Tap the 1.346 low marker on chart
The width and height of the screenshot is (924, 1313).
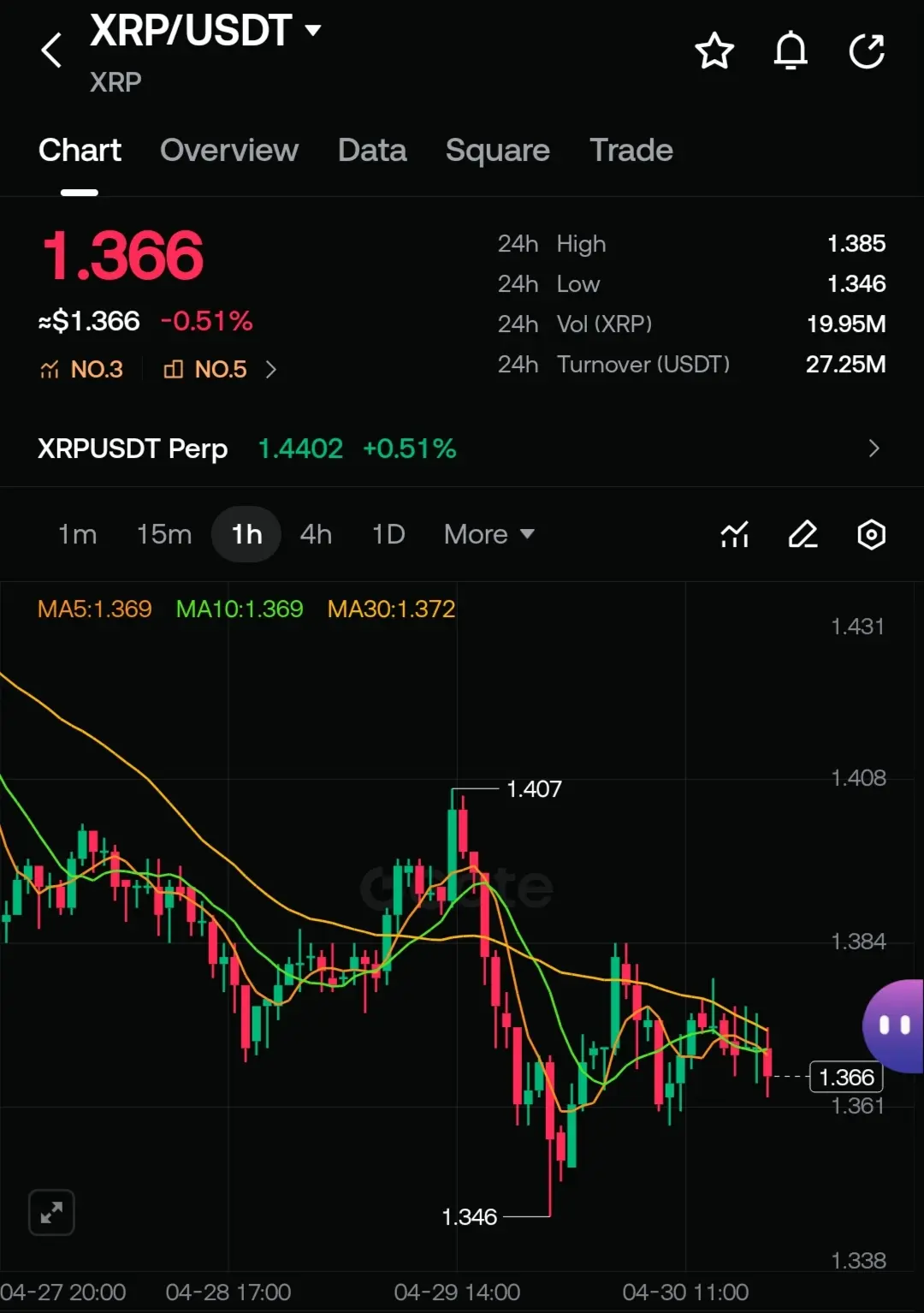469,1216
